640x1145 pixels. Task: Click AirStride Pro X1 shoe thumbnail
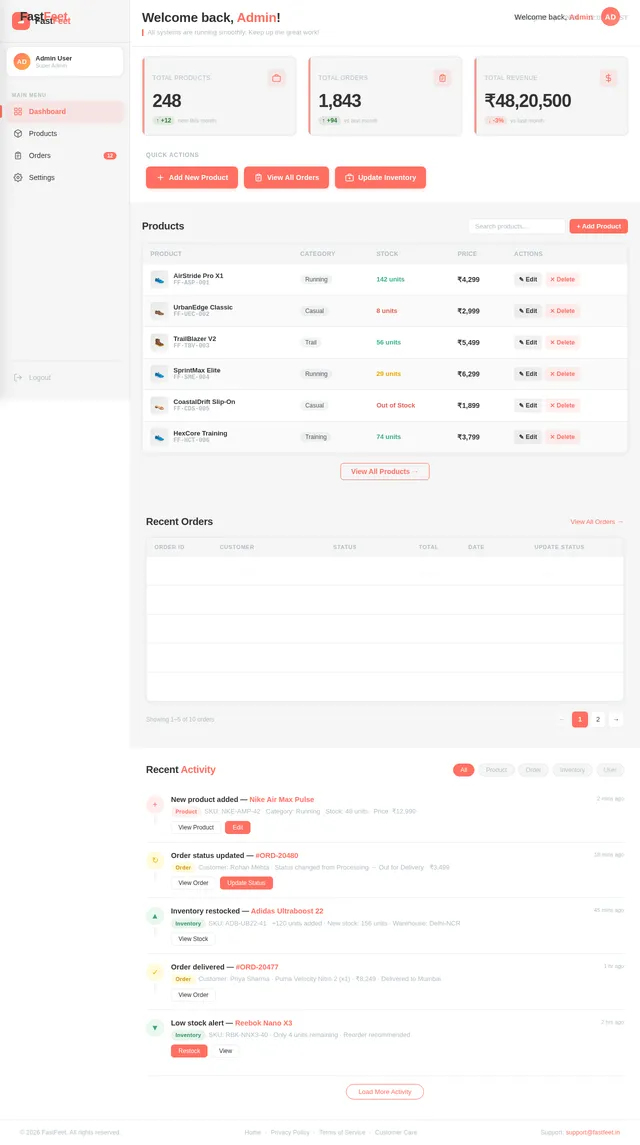pyautogui.click(x=159, y=279)
